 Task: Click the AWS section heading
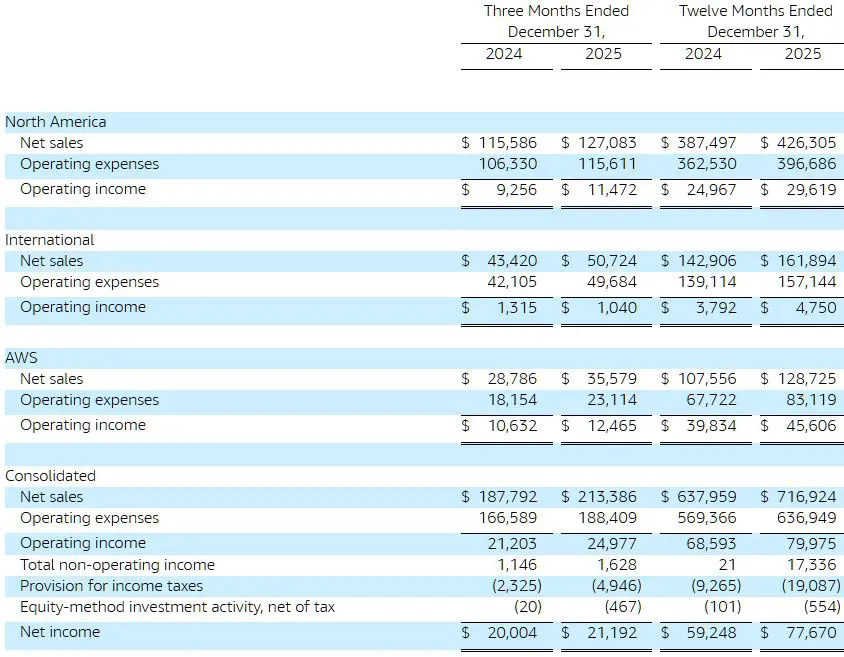pos(24,358)
